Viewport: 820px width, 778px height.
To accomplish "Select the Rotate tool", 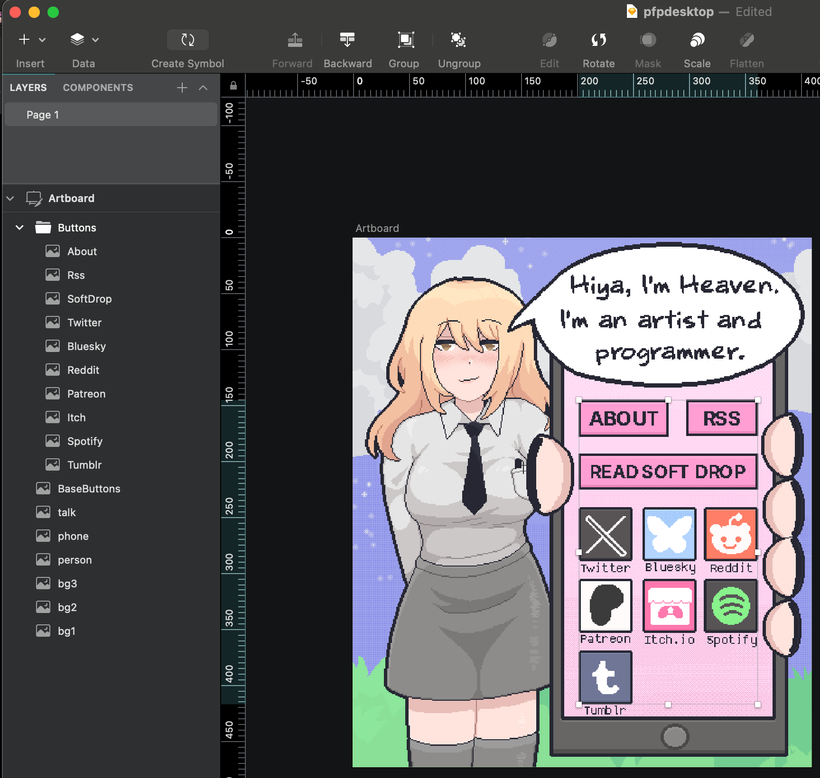I will [599, 40].
